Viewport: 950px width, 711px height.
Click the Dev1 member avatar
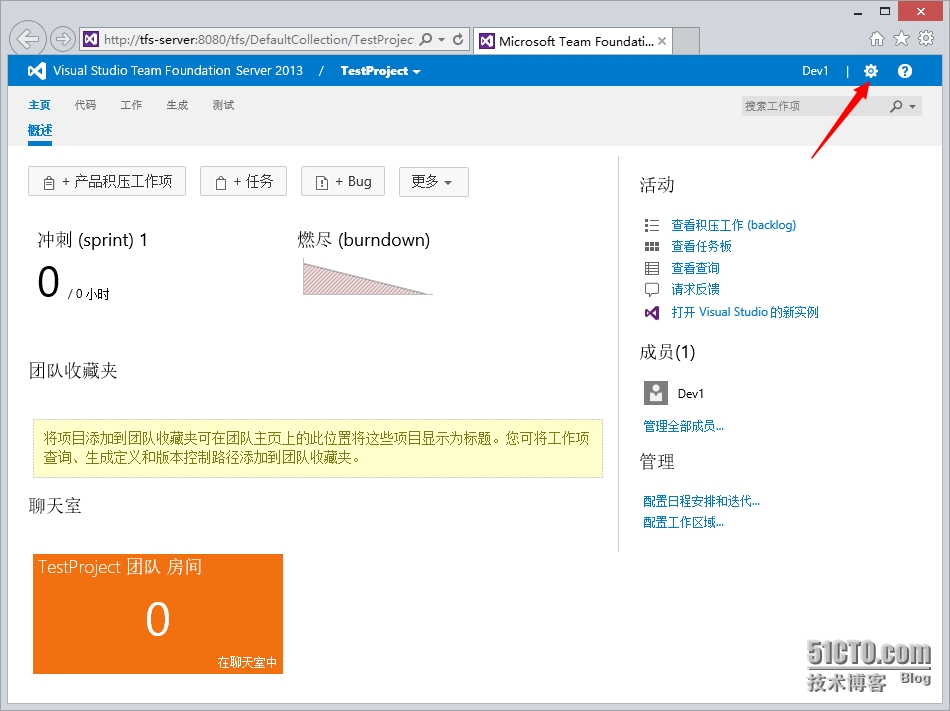point(656,393)
